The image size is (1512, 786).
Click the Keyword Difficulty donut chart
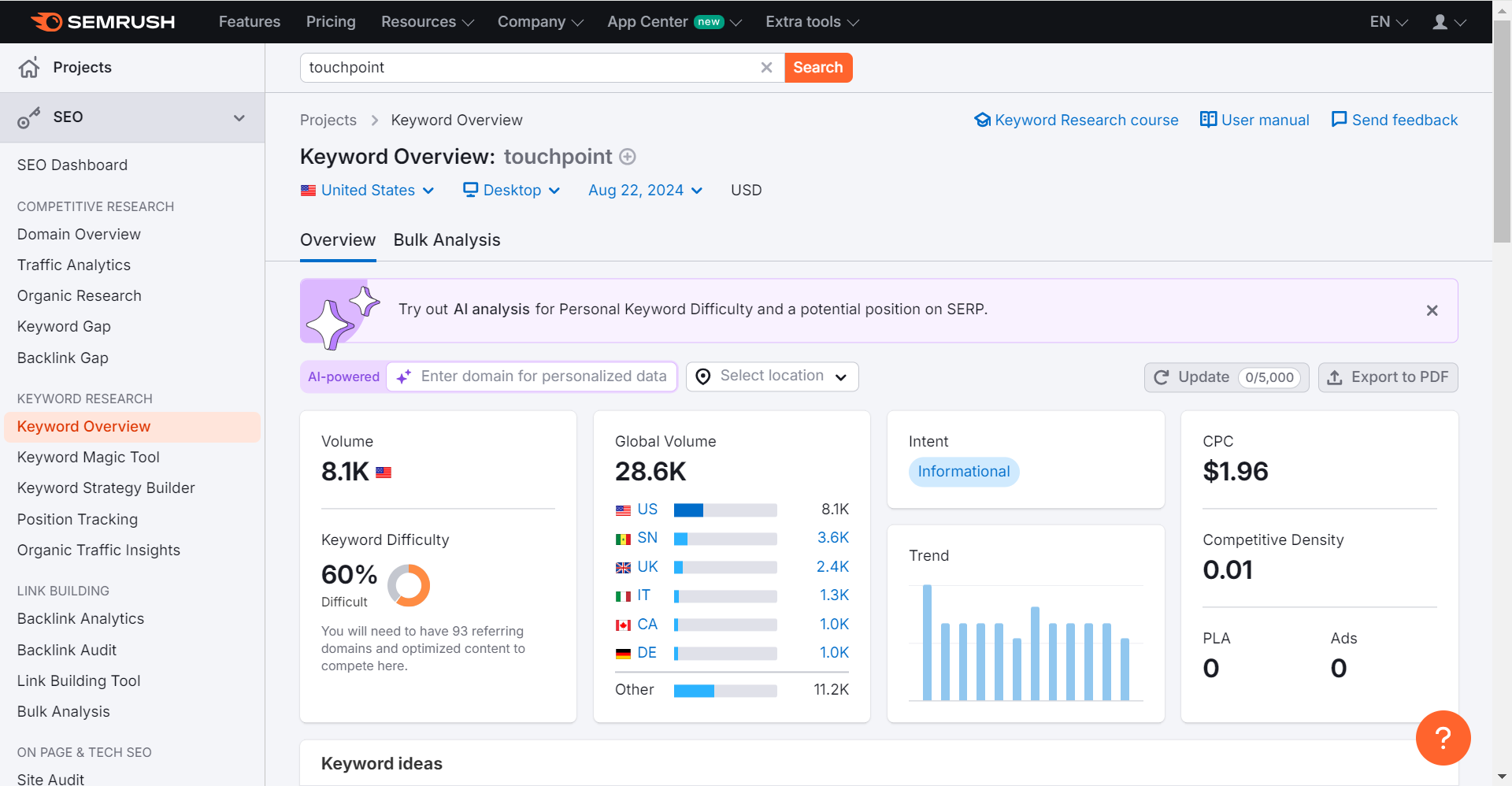[x=409, y=585]
